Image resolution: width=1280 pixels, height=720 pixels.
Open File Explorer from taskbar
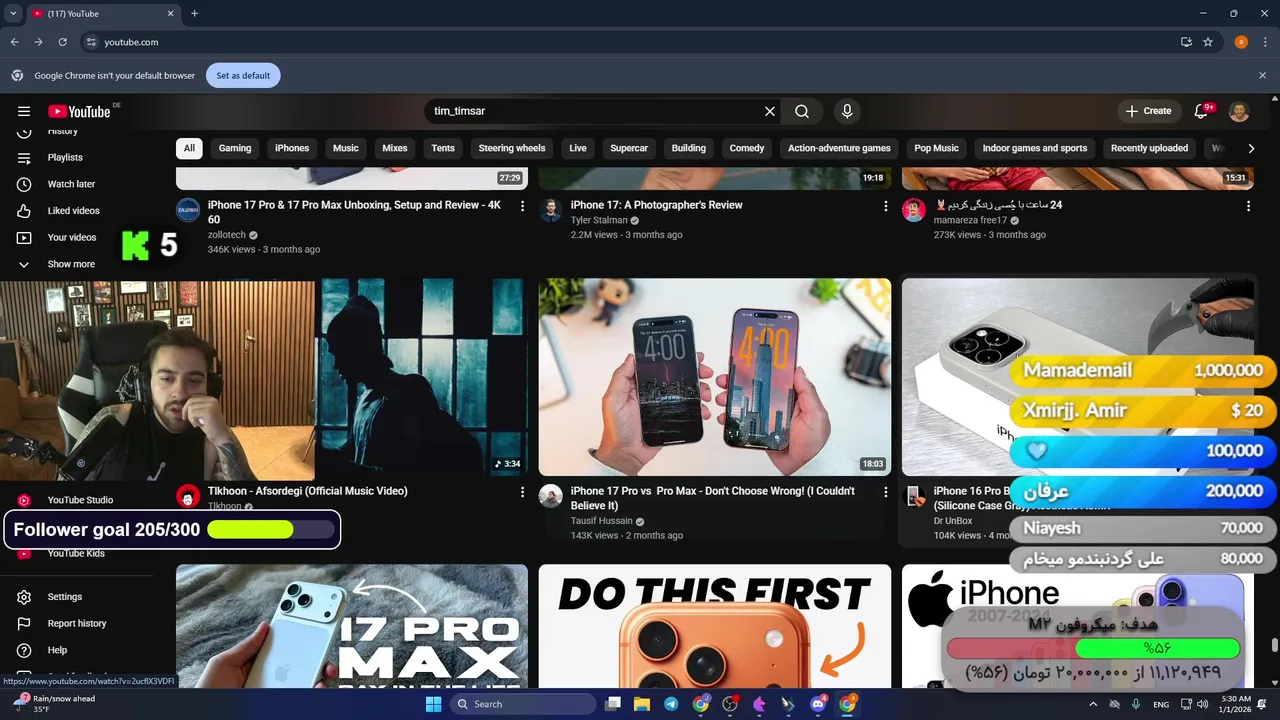(x=642, y=704)
